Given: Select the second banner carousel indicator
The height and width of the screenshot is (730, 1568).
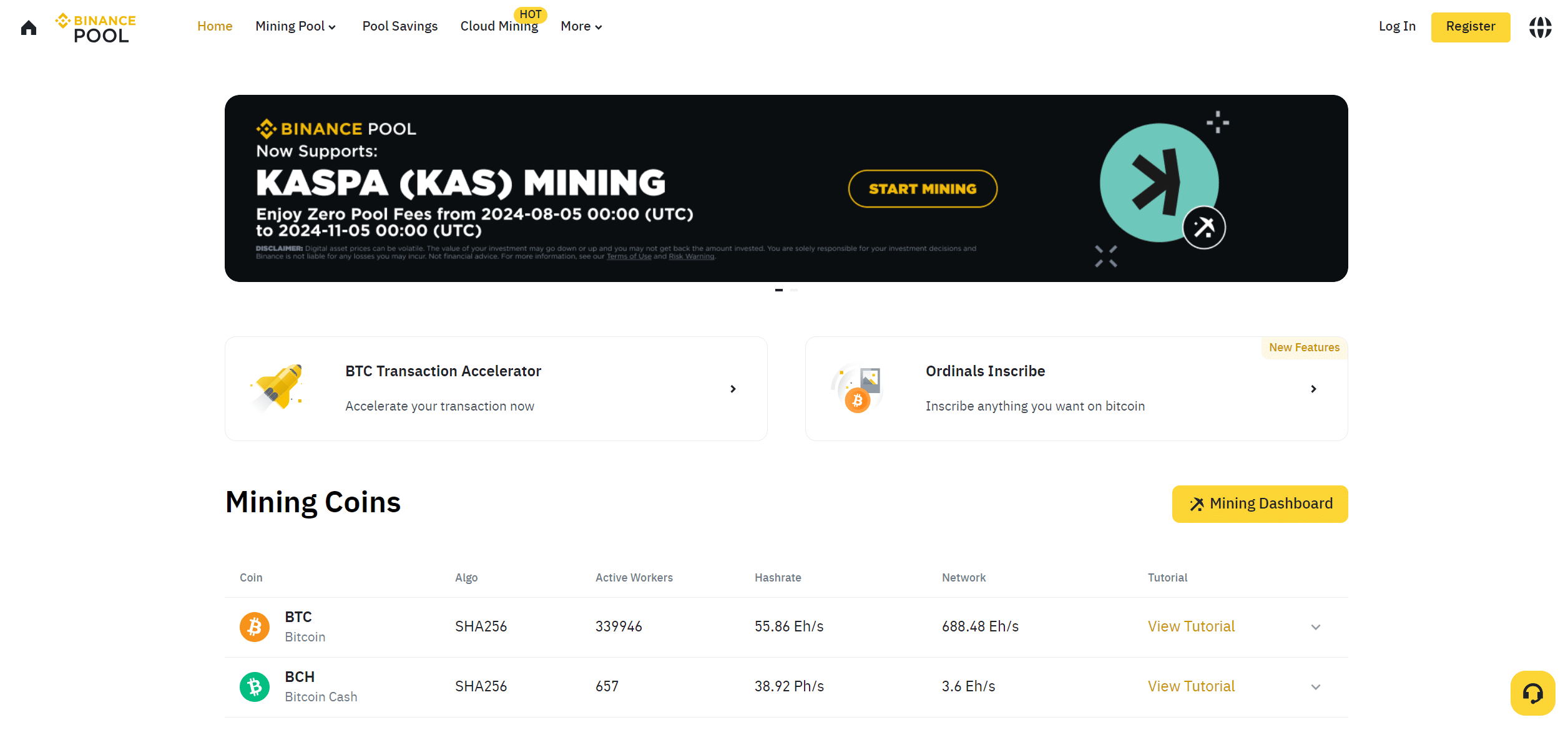Looking at the screenshot, I should tap(794, 290).
